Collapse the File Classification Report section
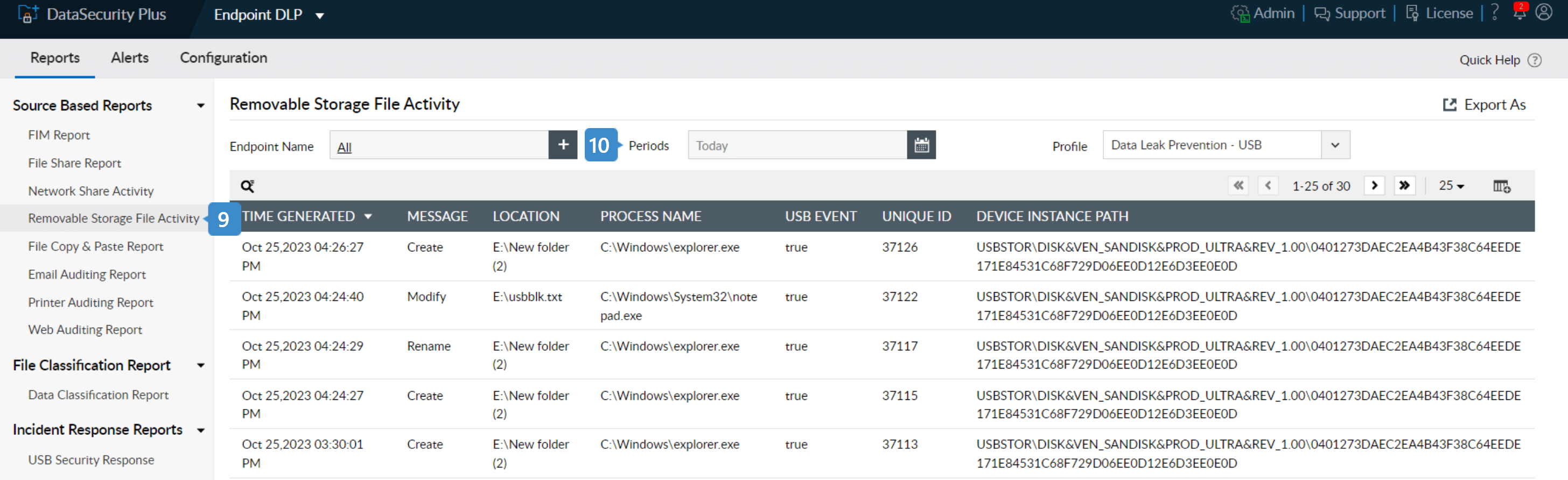The width and height of the screenshot is (1568, 480). (x=200, y=365)
